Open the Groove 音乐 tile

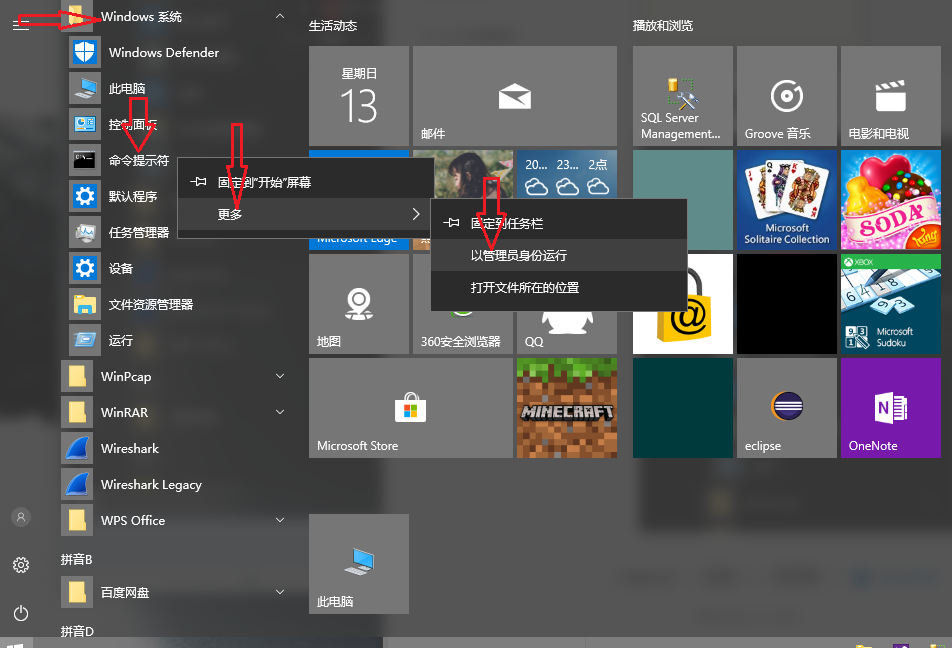(787, 96)
